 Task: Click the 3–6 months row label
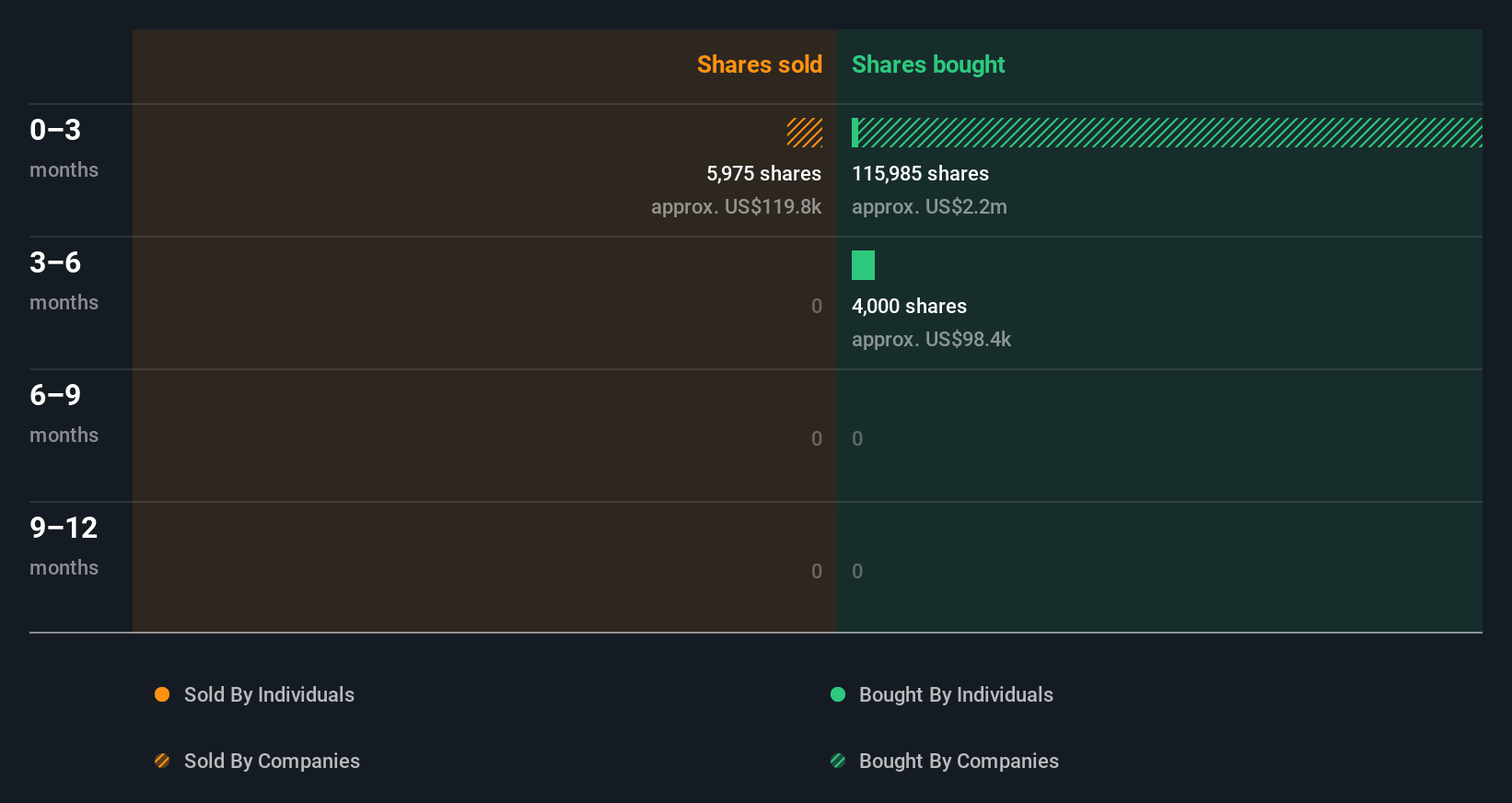[64, 280]
